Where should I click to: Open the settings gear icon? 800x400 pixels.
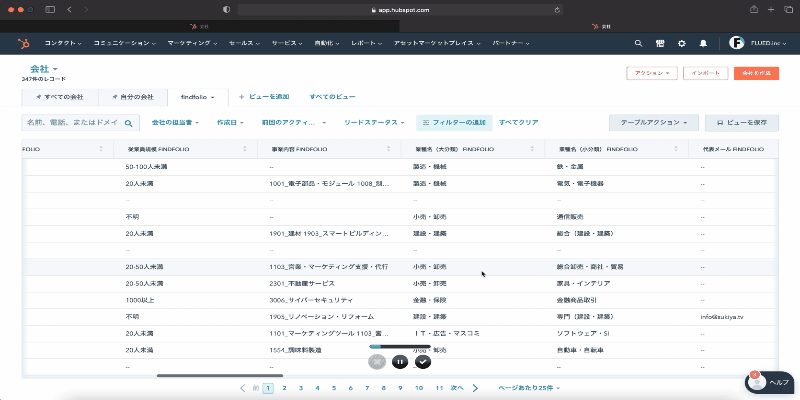click(x=682, y=44)
